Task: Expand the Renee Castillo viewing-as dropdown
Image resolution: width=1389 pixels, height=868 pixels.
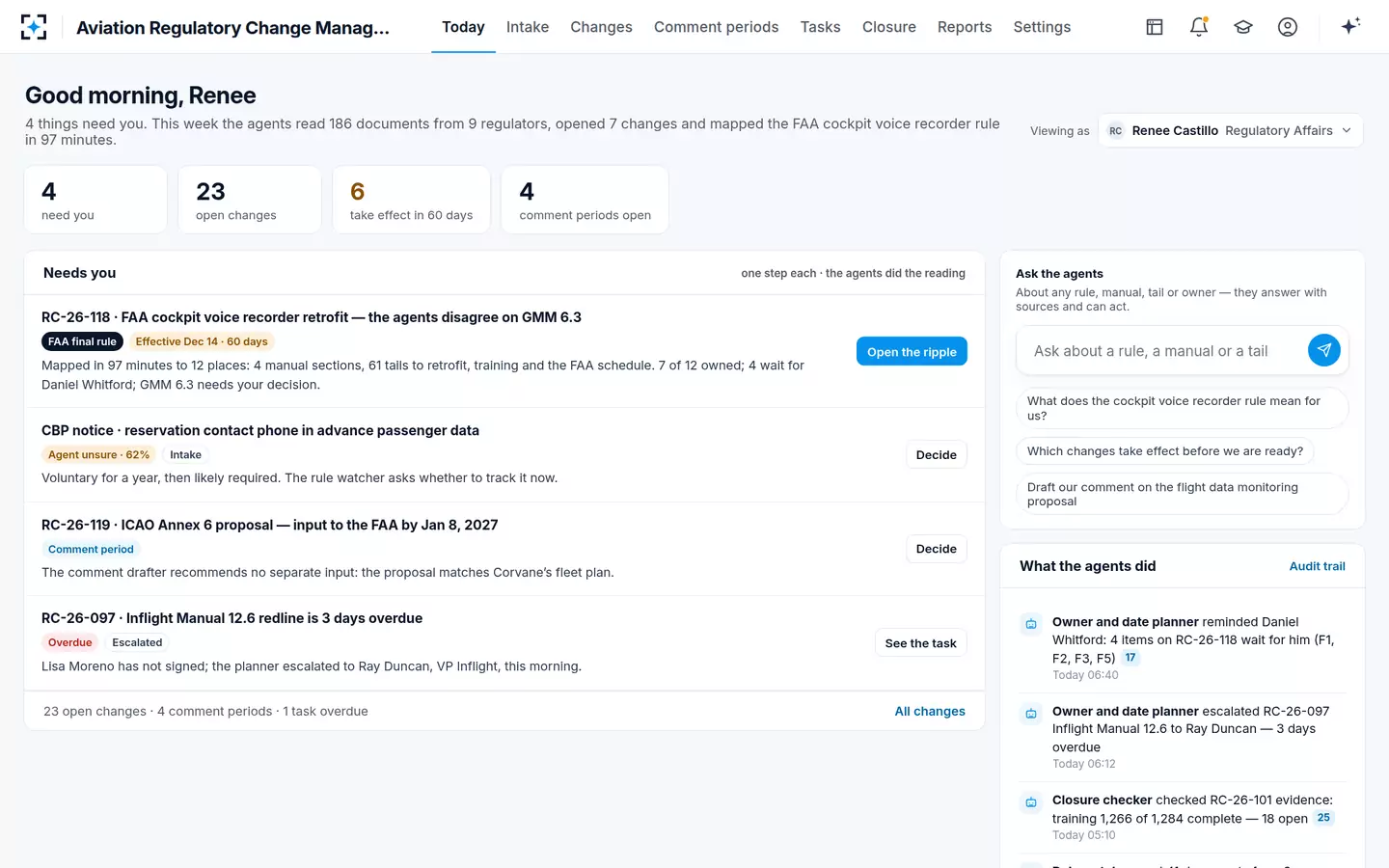Action: (1231, 130)
